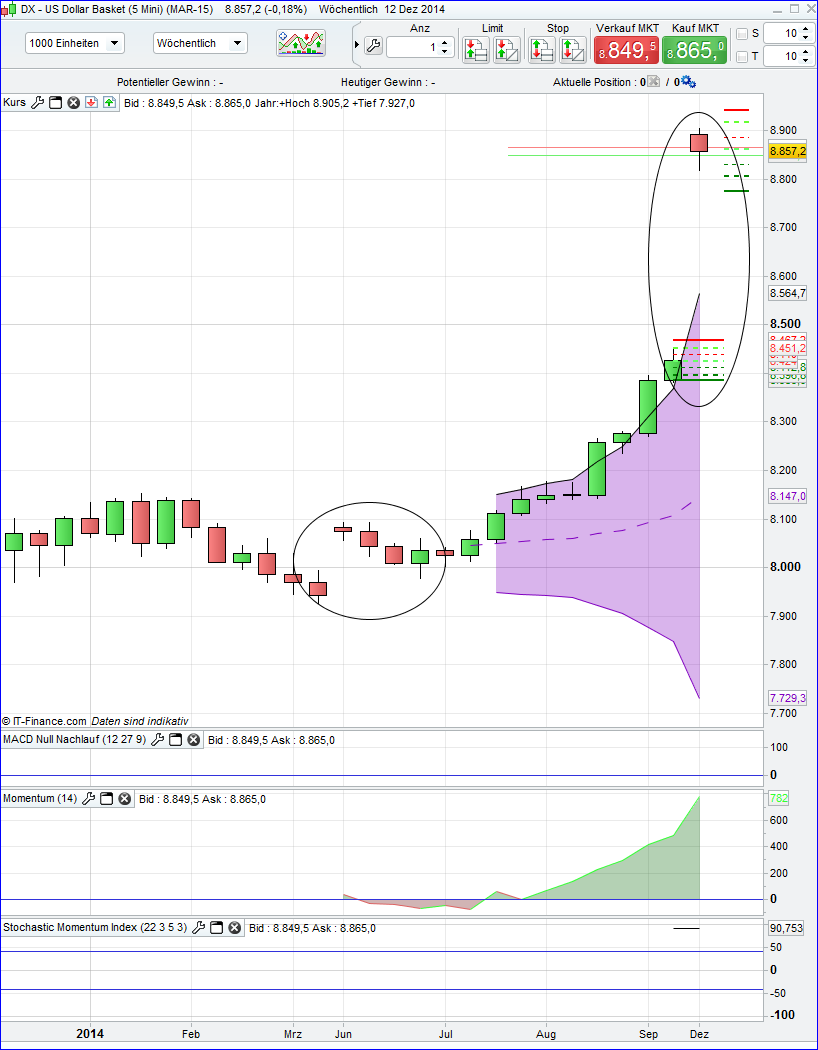Maximize the chart window
818x1050 pixels.
794,9
